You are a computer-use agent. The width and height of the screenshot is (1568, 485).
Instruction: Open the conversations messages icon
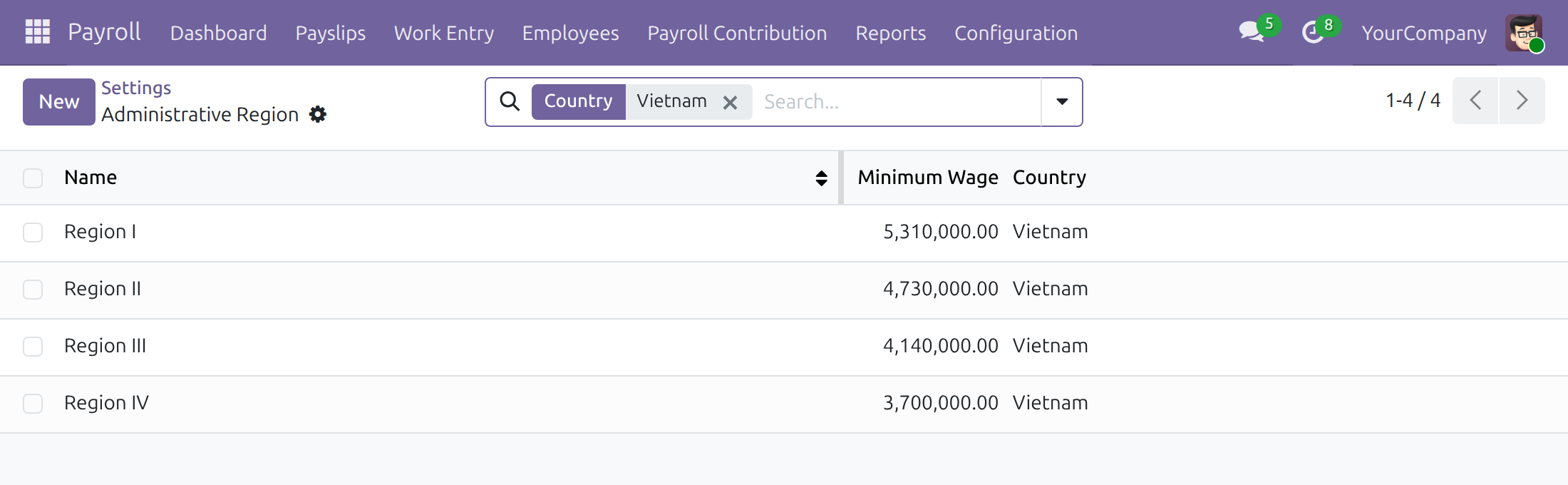[x=1252, y=32]
